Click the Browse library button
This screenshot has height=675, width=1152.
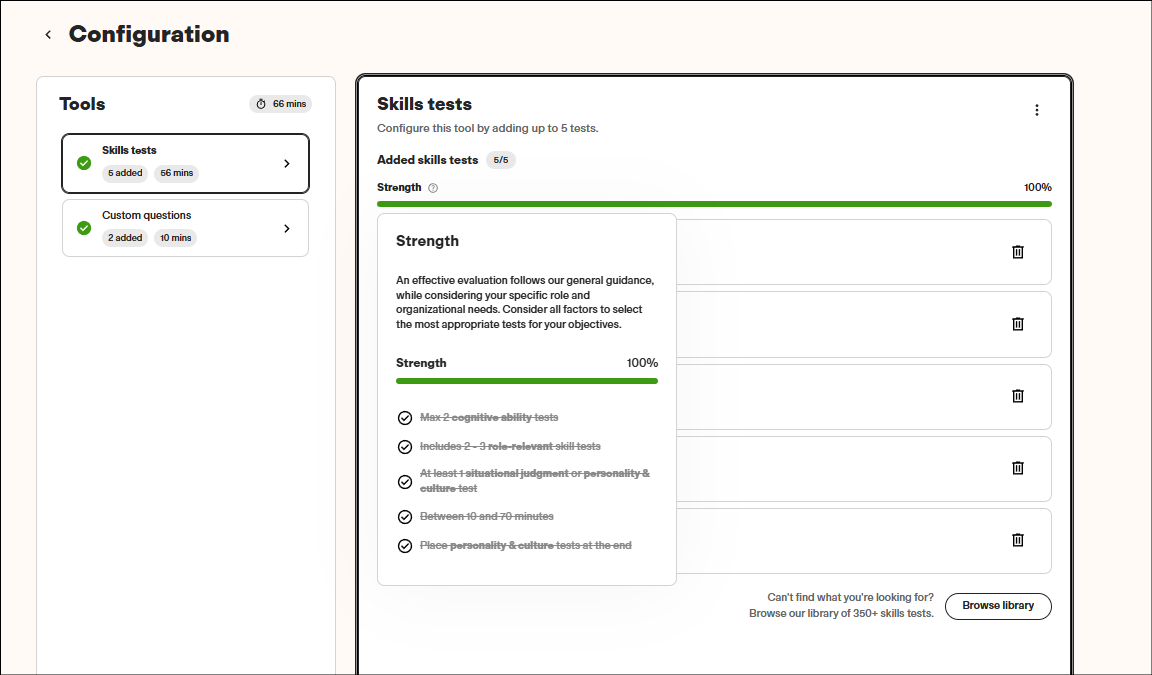(997, 606)
